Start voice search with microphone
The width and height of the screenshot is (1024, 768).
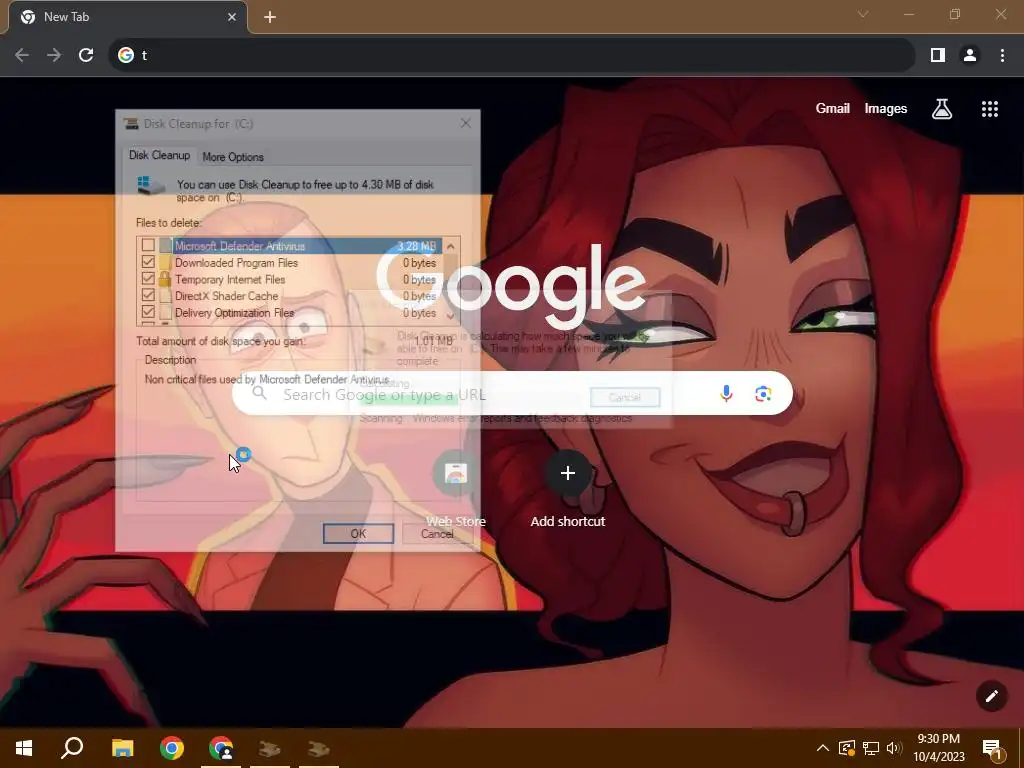point(726,393)
